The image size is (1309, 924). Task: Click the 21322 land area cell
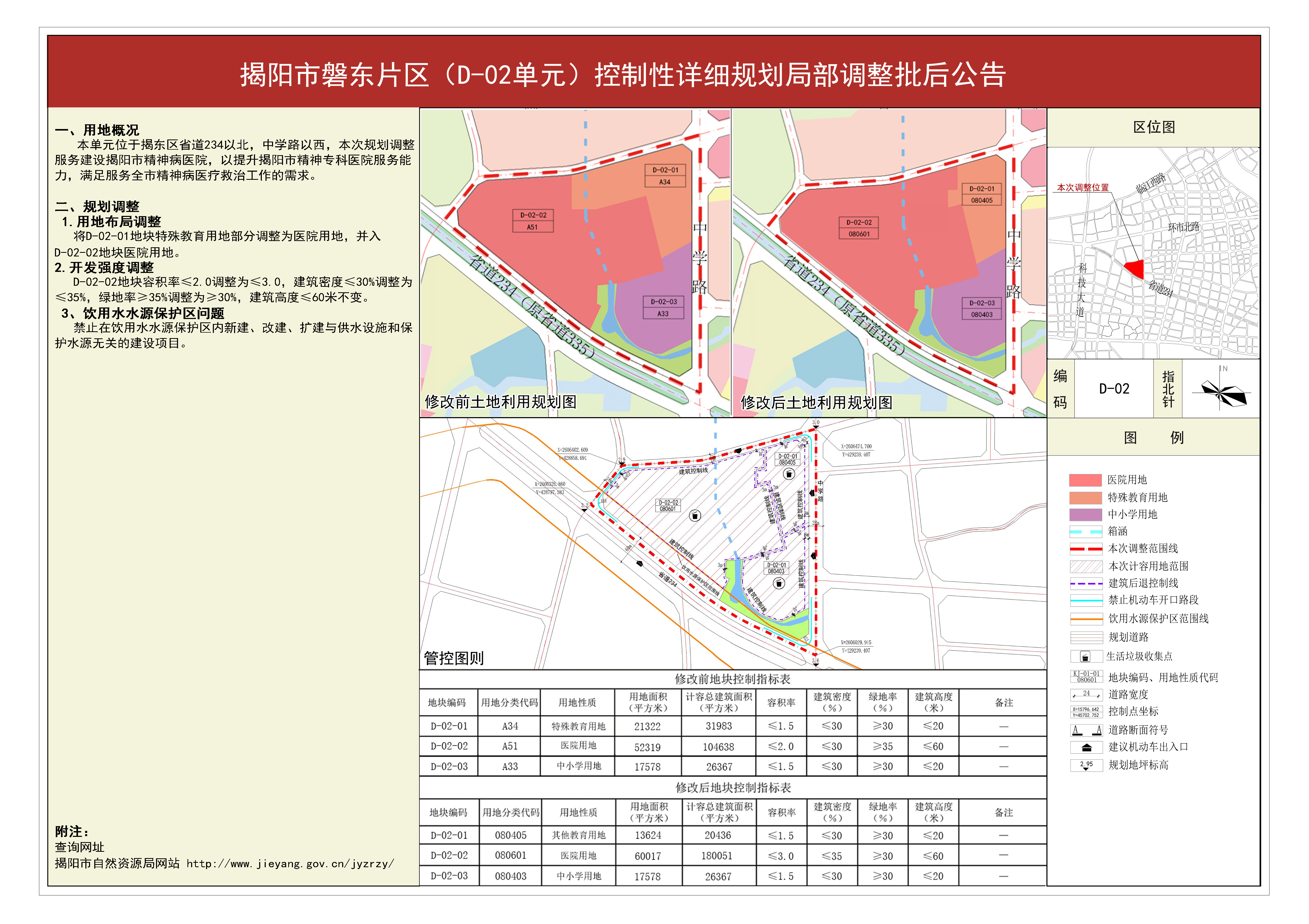coord(648,727)
